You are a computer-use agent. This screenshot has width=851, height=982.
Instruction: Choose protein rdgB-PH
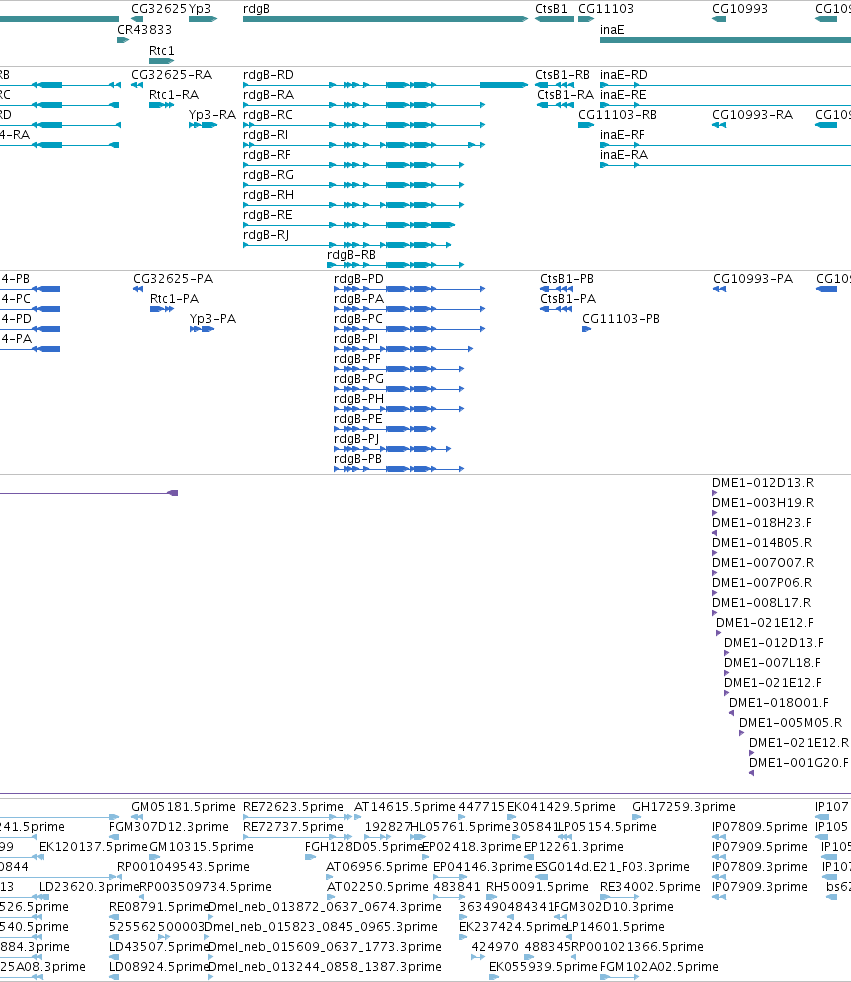359,399
